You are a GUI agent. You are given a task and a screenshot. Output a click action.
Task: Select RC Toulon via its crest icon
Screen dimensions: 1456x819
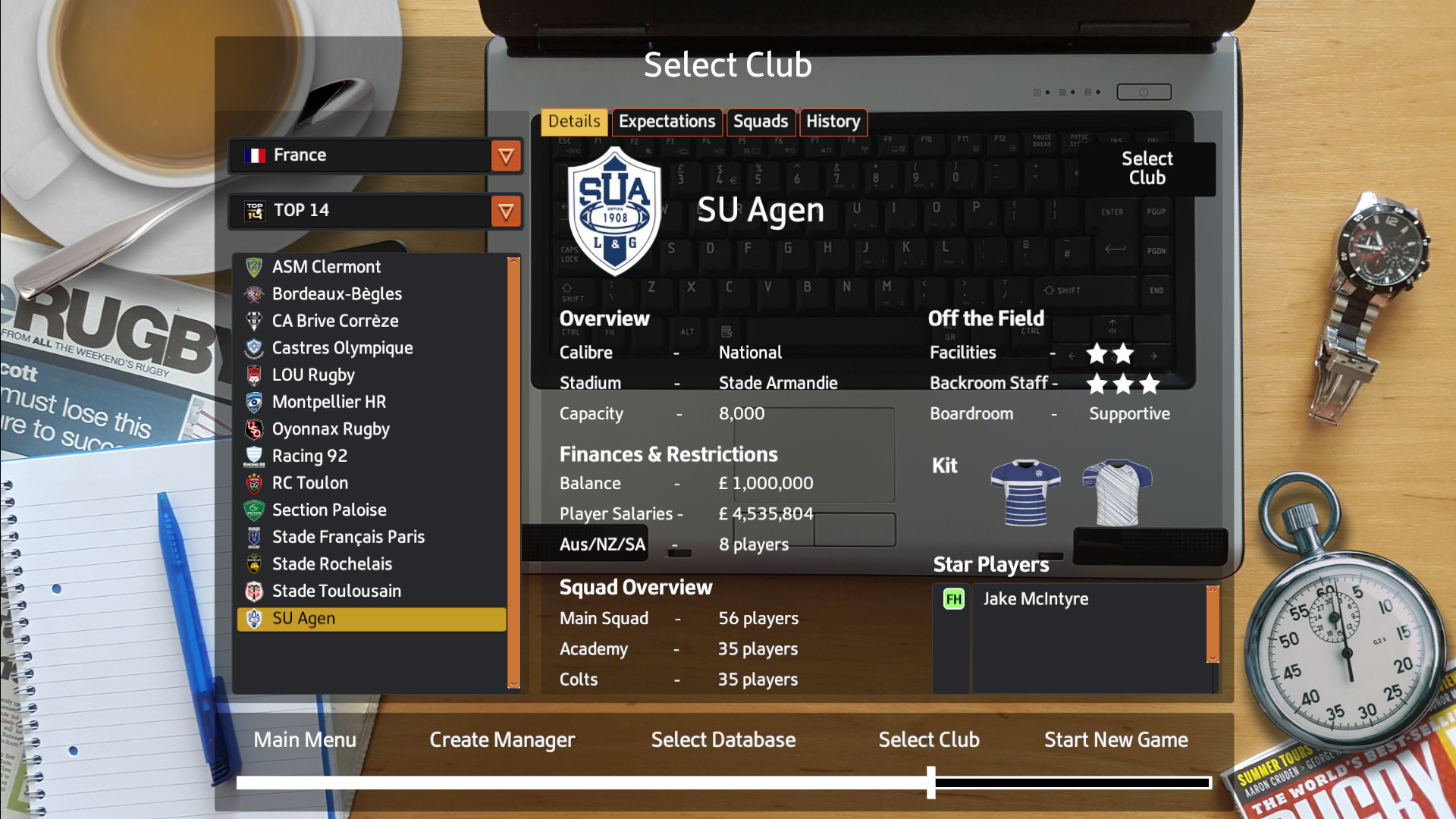click(x=256, y=482)
